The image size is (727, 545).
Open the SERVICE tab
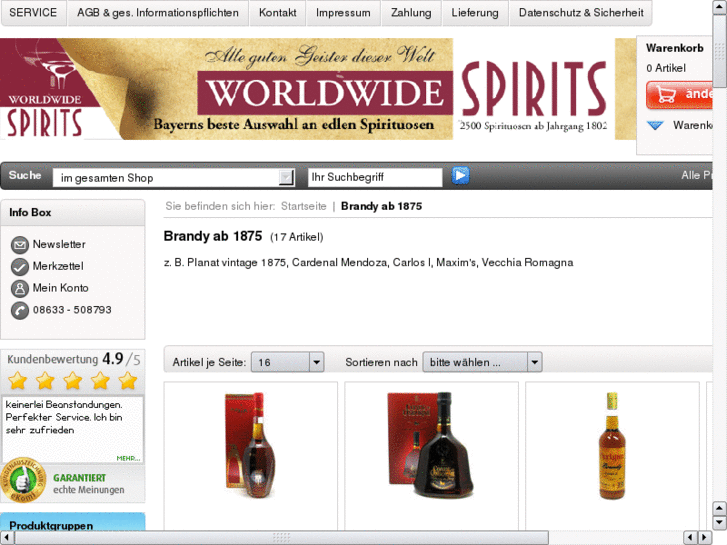(x=33, y=13)
